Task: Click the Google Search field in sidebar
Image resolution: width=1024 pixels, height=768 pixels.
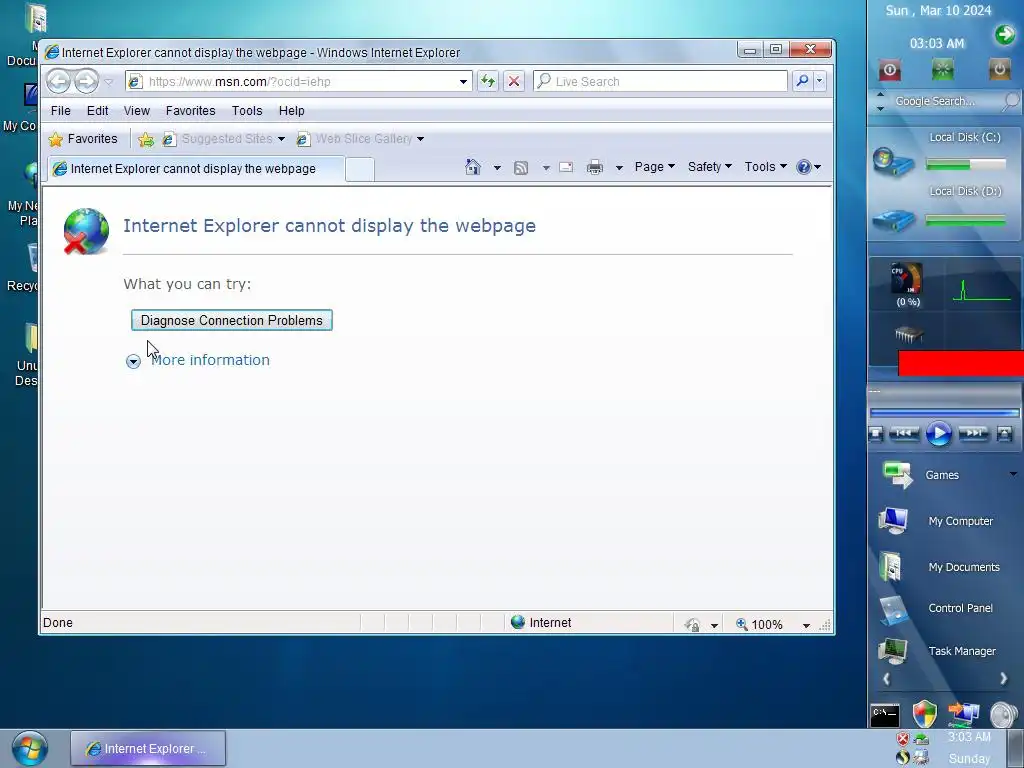Action: pyautogui.click(x=946, y=101)
